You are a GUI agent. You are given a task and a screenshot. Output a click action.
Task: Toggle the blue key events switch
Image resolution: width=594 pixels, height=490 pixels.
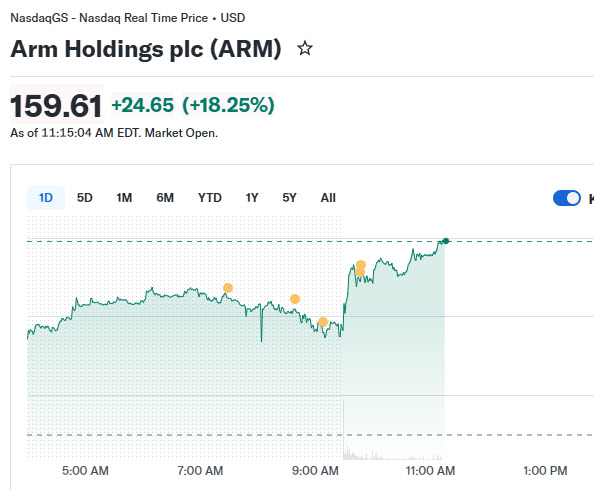567,198
